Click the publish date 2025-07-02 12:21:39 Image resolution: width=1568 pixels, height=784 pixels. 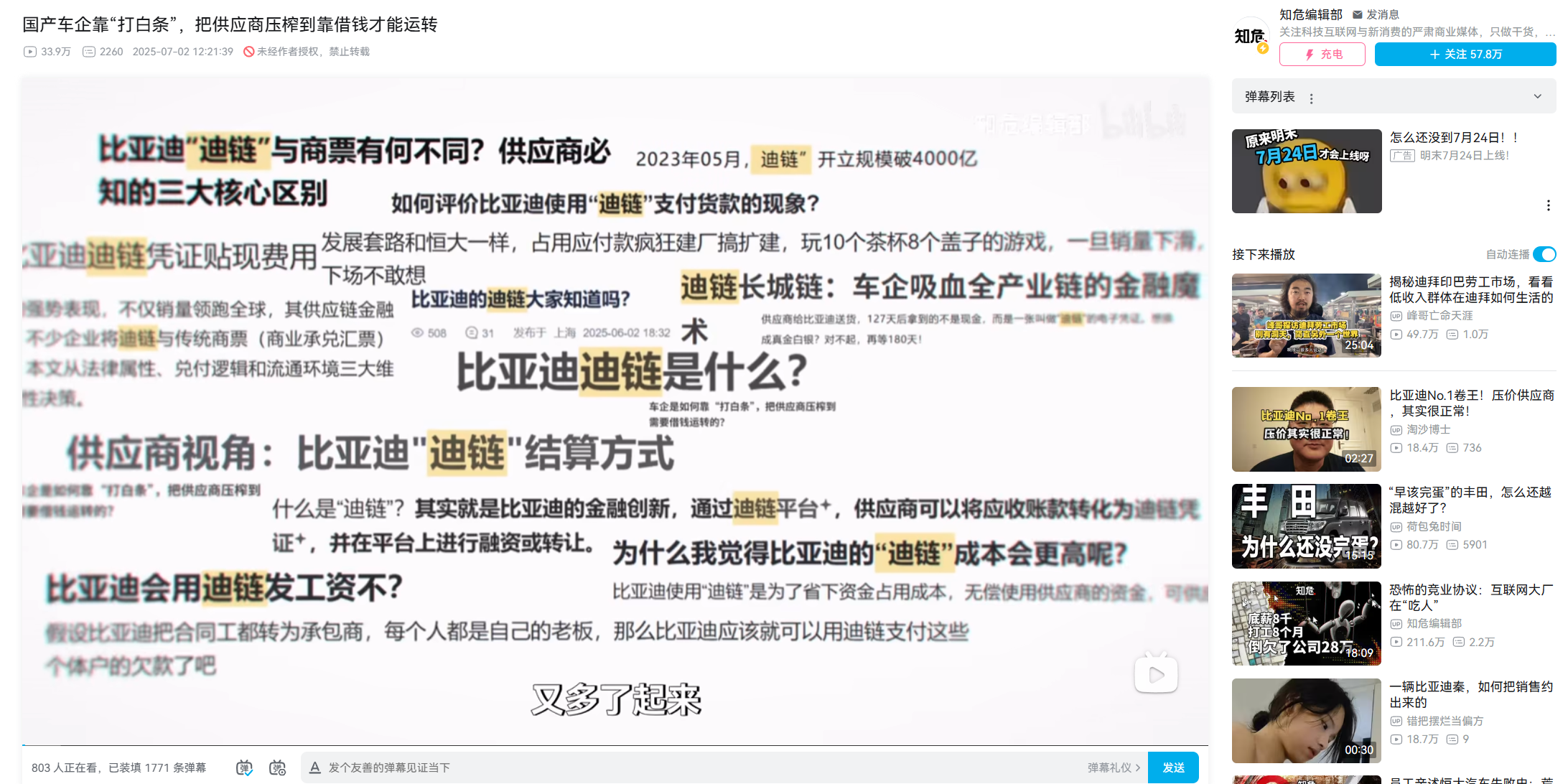[x=183, y=52]
